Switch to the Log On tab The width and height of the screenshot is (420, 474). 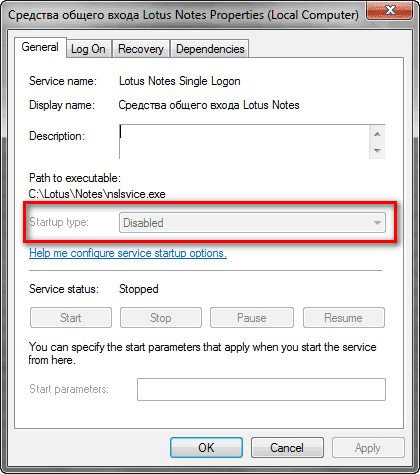click(88, 49)
